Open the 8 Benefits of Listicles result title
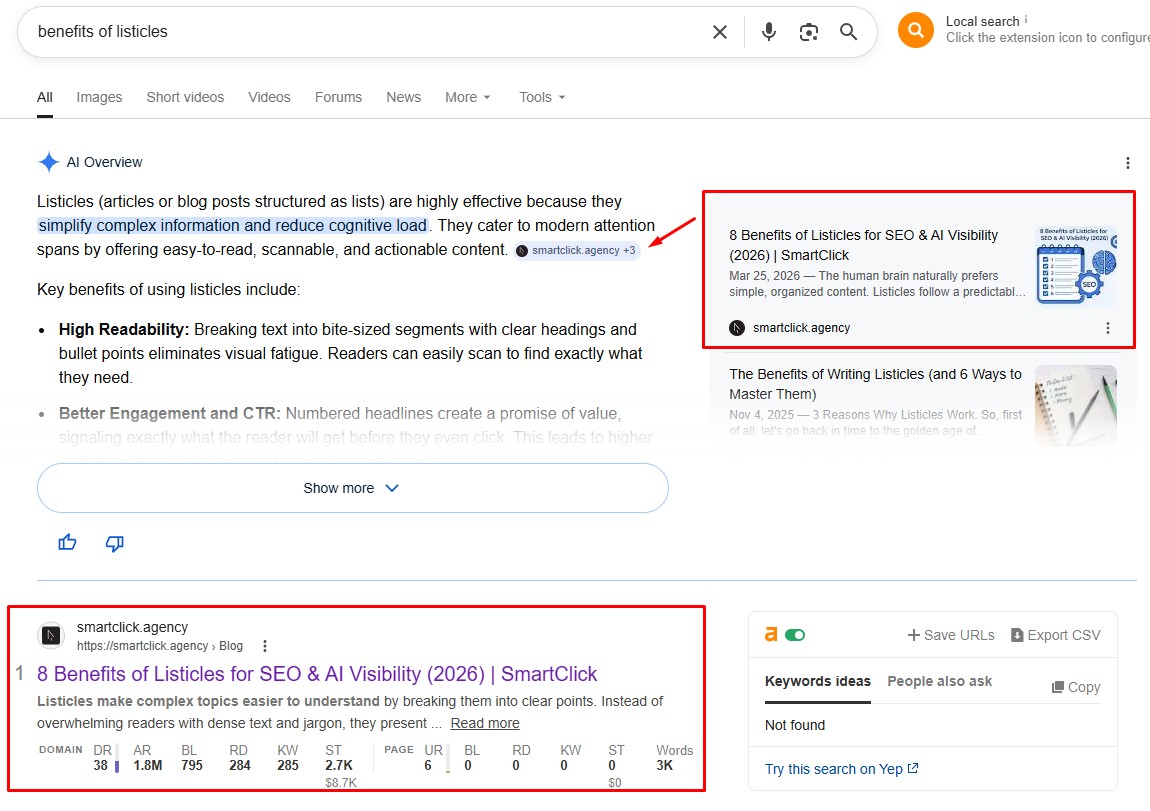Image resolution: width=1150 pixels, height=811 pixels. (317, 674)
